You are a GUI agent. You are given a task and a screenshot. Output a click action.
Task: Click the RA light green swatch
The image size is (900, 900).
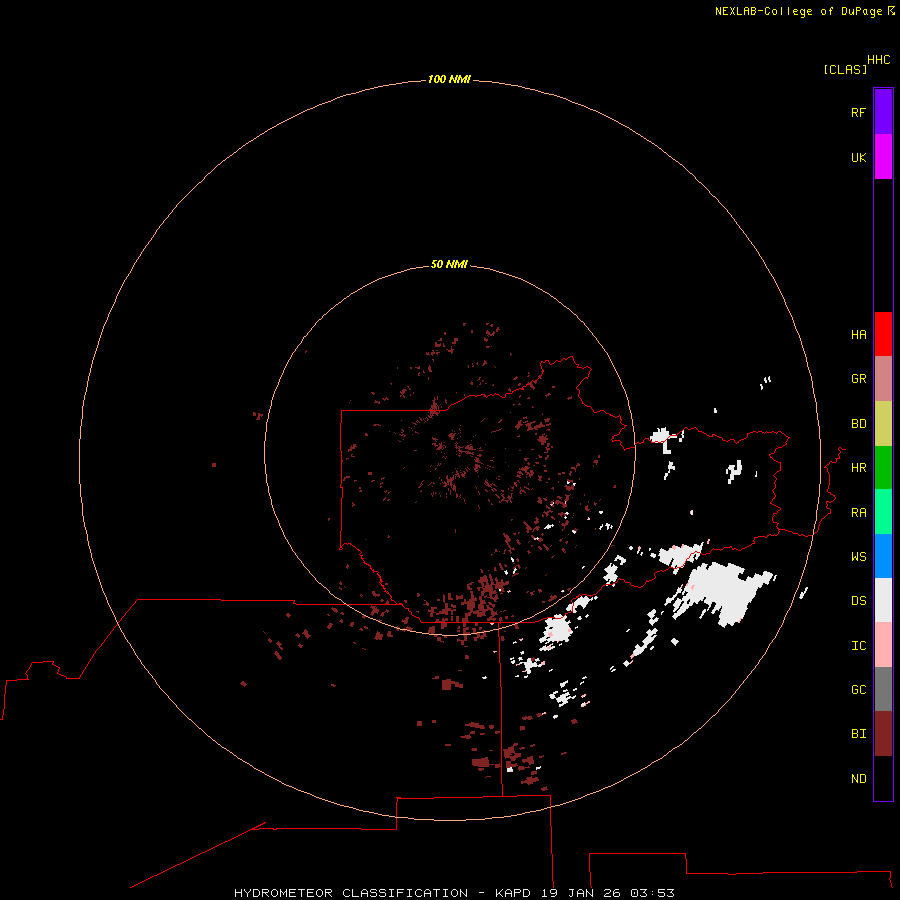[883, 512]
